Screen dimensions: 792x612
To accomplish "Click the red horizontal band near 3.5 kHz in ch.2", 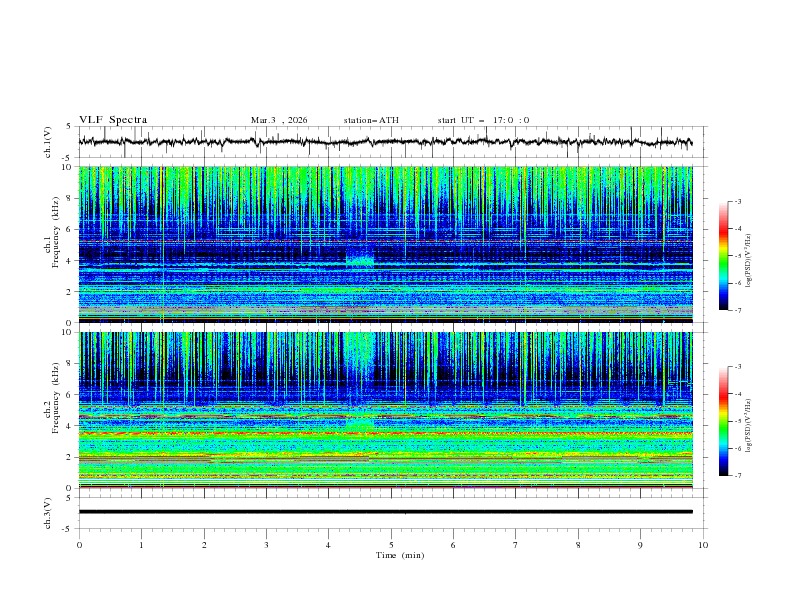I will click(385, 433).
